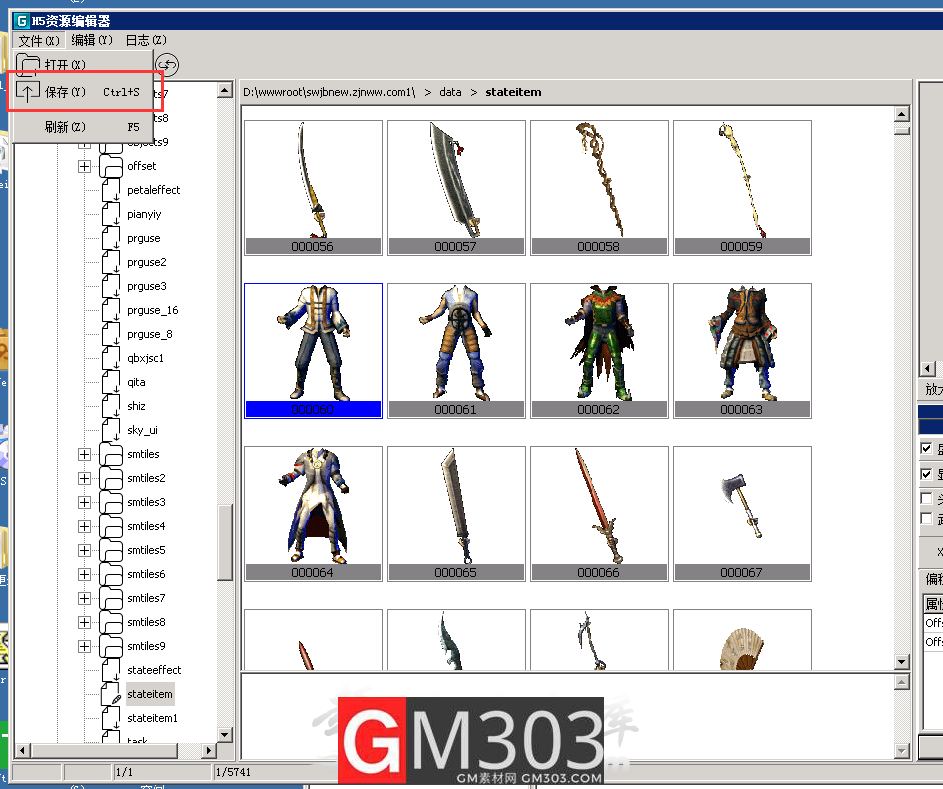Expand the smtiles2 tree node
This screenshot has height=789, width=943.
point(84,478)
